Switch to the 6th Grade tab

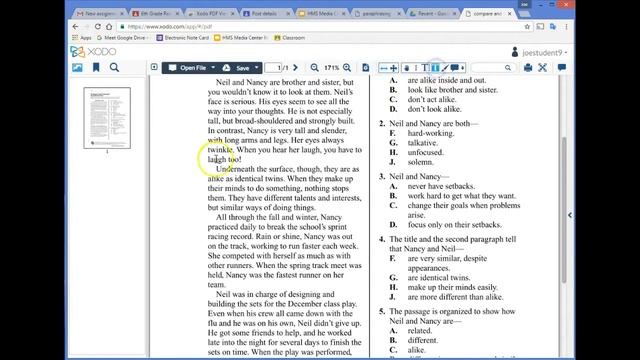156,13
